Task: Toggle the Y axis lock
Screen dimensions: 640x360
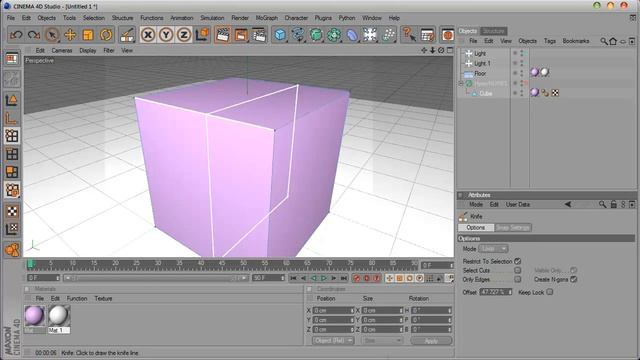Action: coord(166,35)
